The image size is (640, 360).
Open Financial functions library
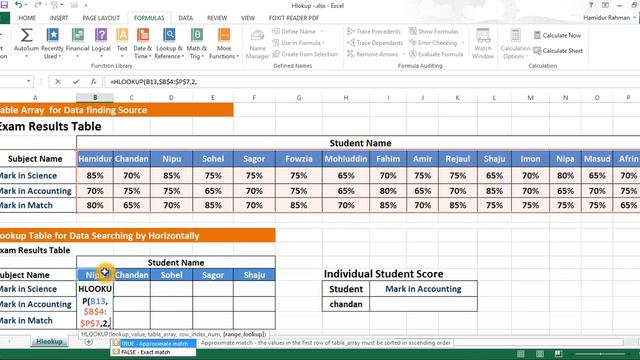pyautogui.click(x=77, y=43)
